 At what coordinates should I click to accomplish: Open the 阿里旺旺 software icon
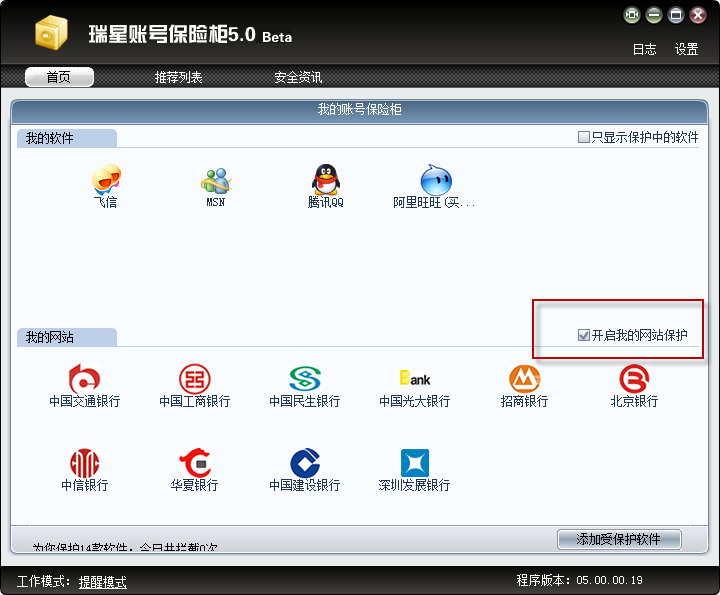(x=435, y=181)
